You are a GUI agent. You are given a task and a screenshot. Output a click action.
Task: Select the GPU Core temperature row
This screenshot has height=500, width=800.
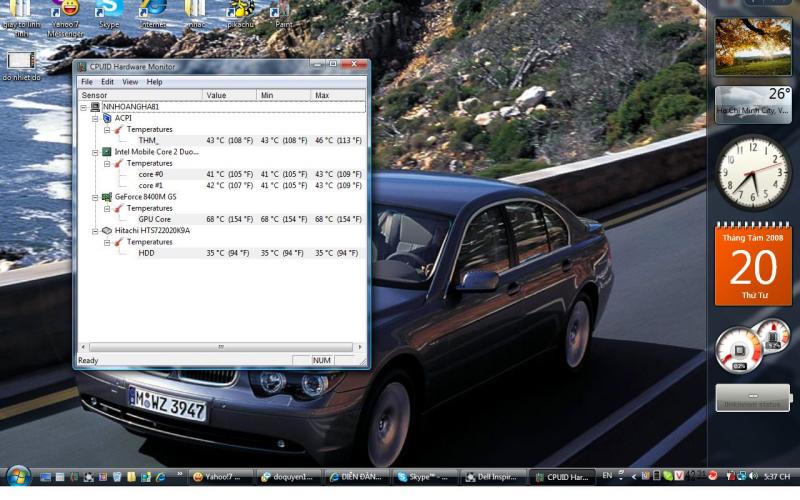pyautogui.click(x=154, y=219)
